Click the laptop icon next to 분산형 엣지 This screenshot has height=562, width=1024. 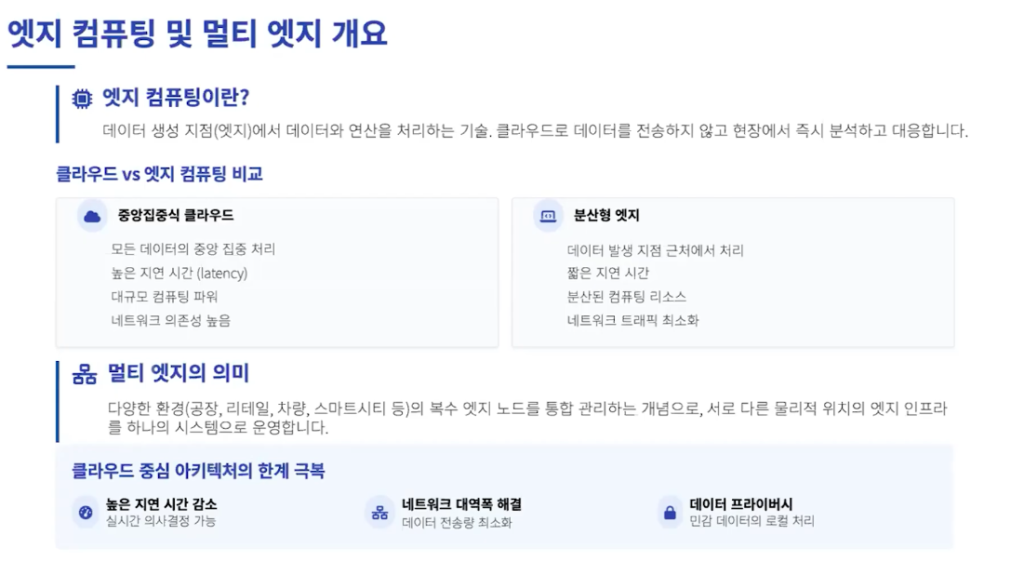[x=548, y=216]
